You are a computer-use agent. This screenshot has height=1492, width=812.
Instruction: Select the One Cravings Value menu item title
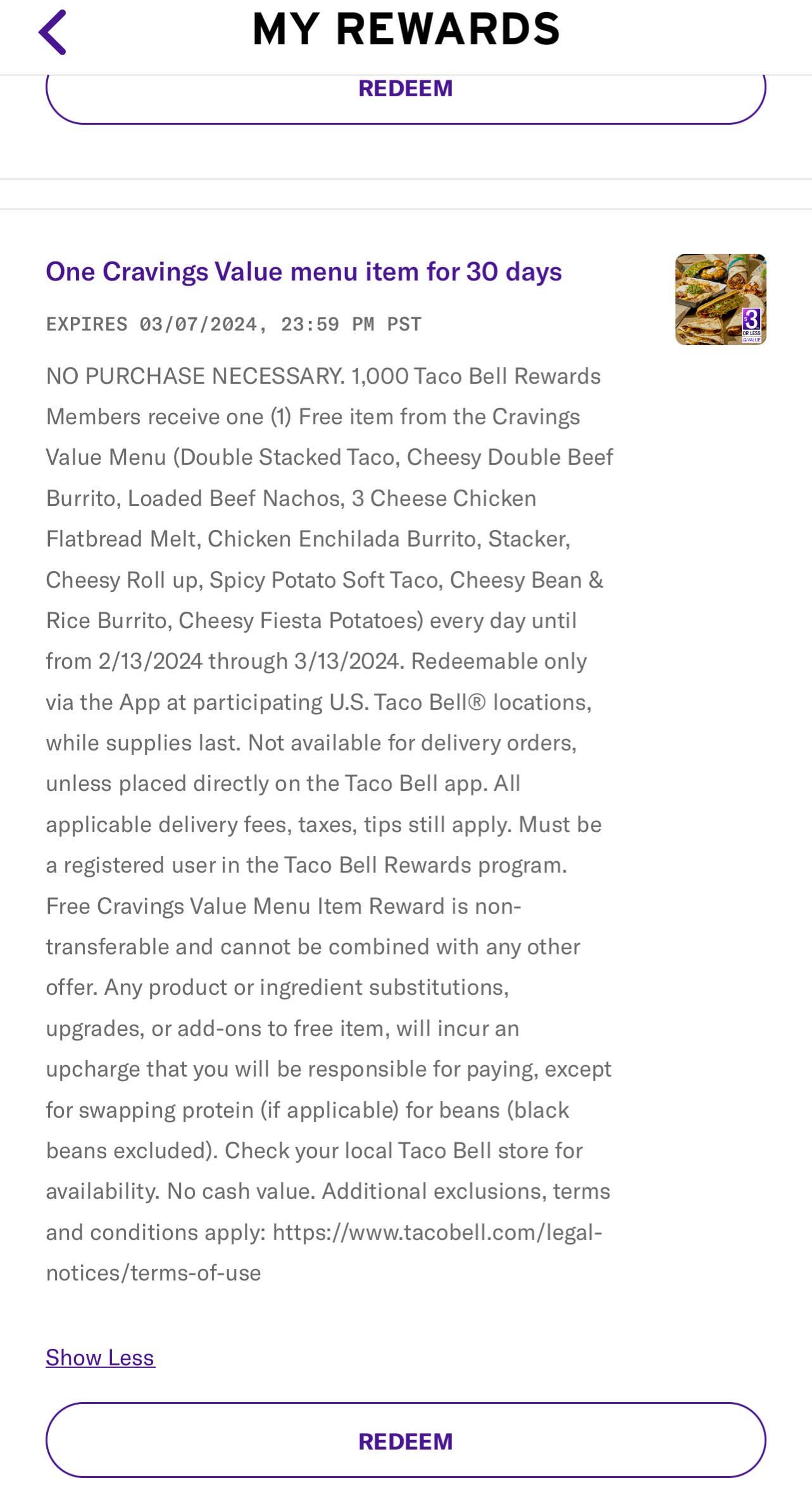click(x=304, y=272)
